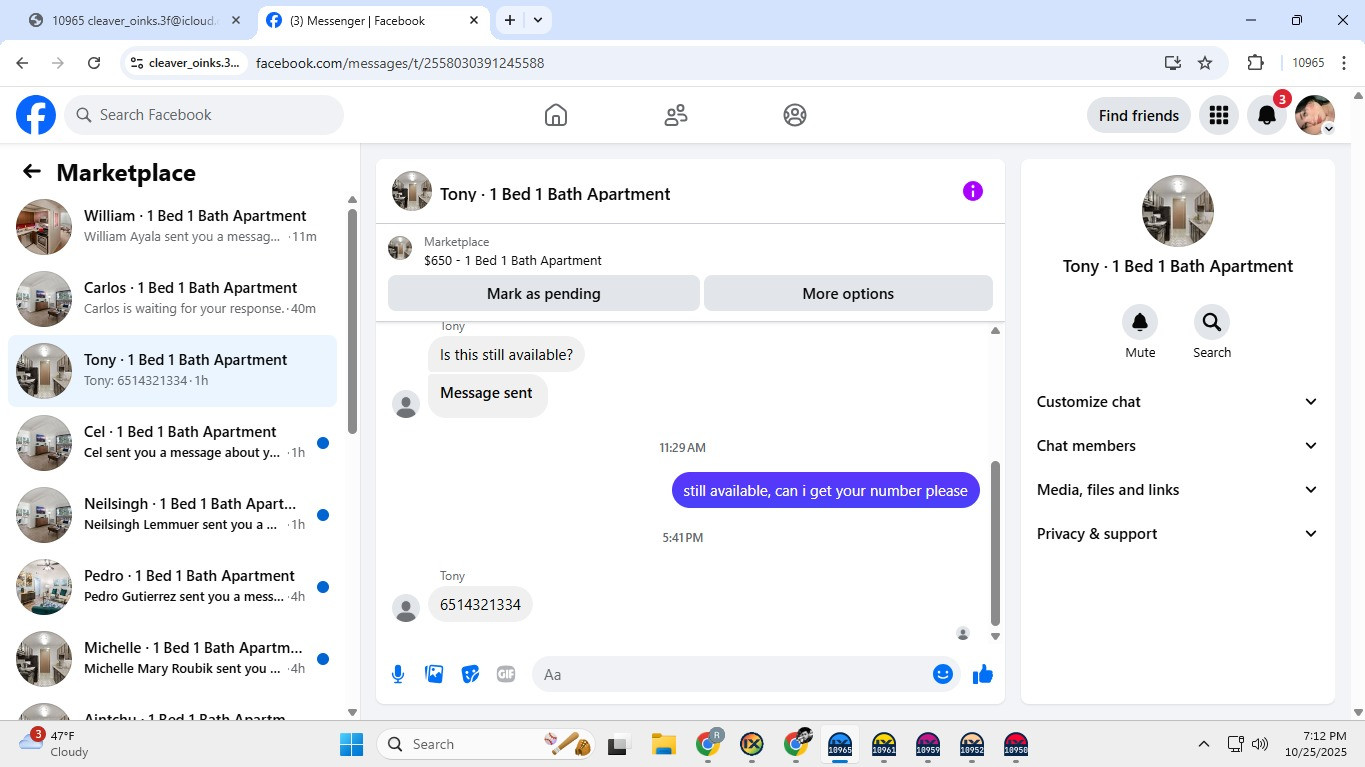Click the Search Facebook field
This screenshot has width=1365, height=767.
coord(204,115)
